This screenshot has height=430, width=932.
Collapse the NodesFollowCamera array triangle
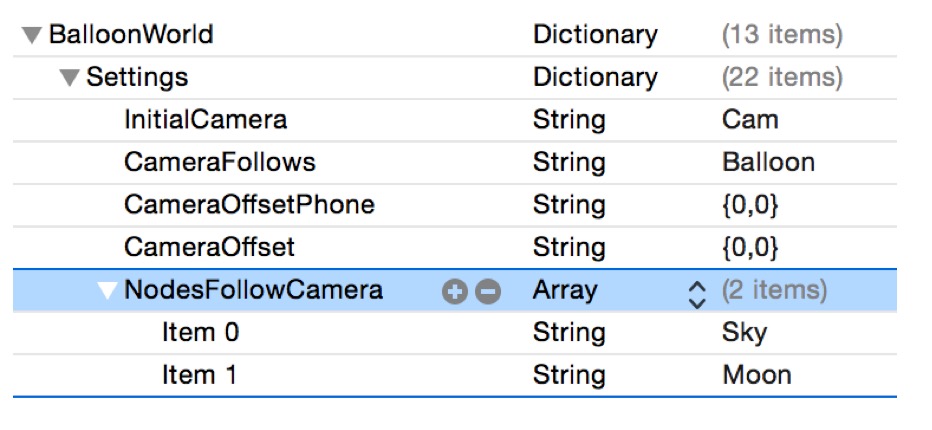[x=107, y=291]
